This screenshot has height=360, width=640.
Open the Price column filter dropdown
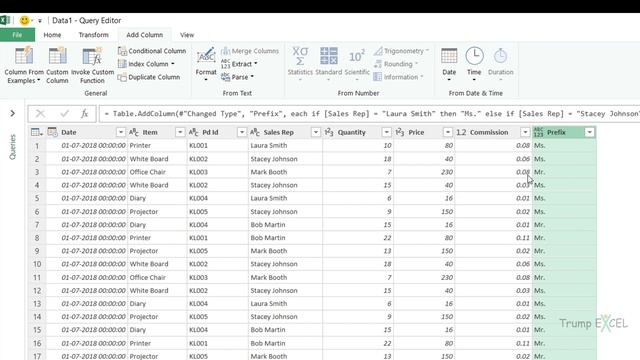point(448,132)
